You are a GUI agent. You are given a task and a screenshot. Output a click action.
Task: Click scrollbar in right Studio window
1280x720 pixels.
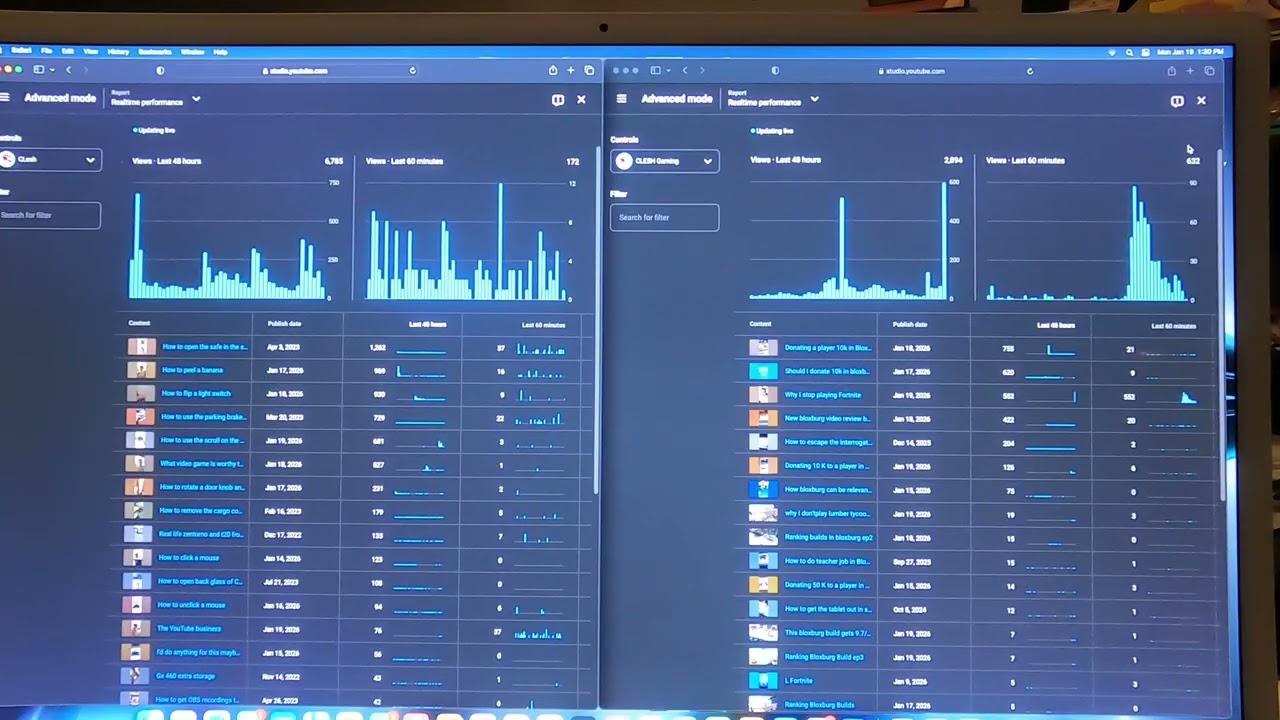[x=1220, y=325]
